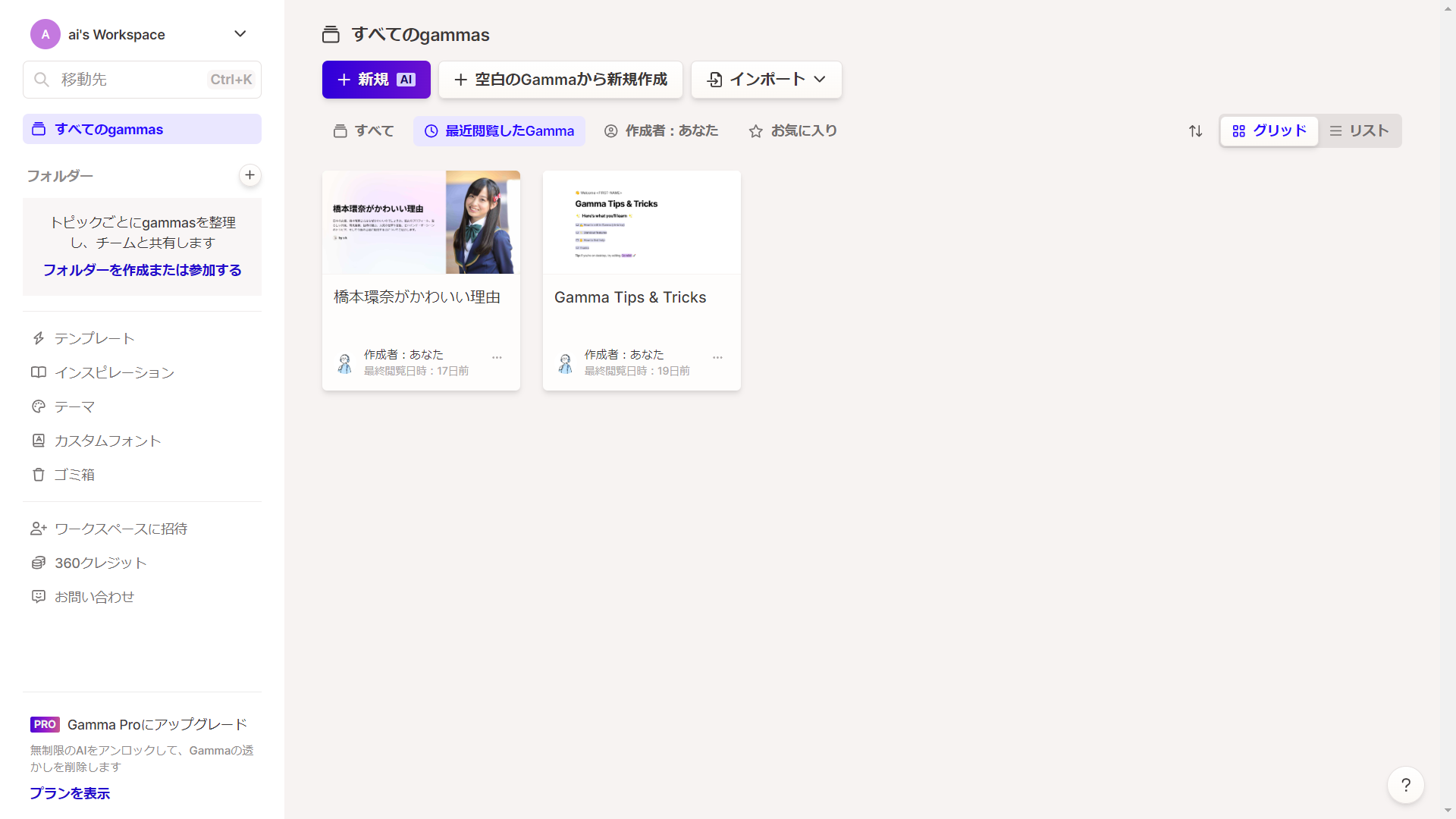1456x819 pixels.
Task: Open カスタムフォント in sidebar
Action: pos(107,441)
